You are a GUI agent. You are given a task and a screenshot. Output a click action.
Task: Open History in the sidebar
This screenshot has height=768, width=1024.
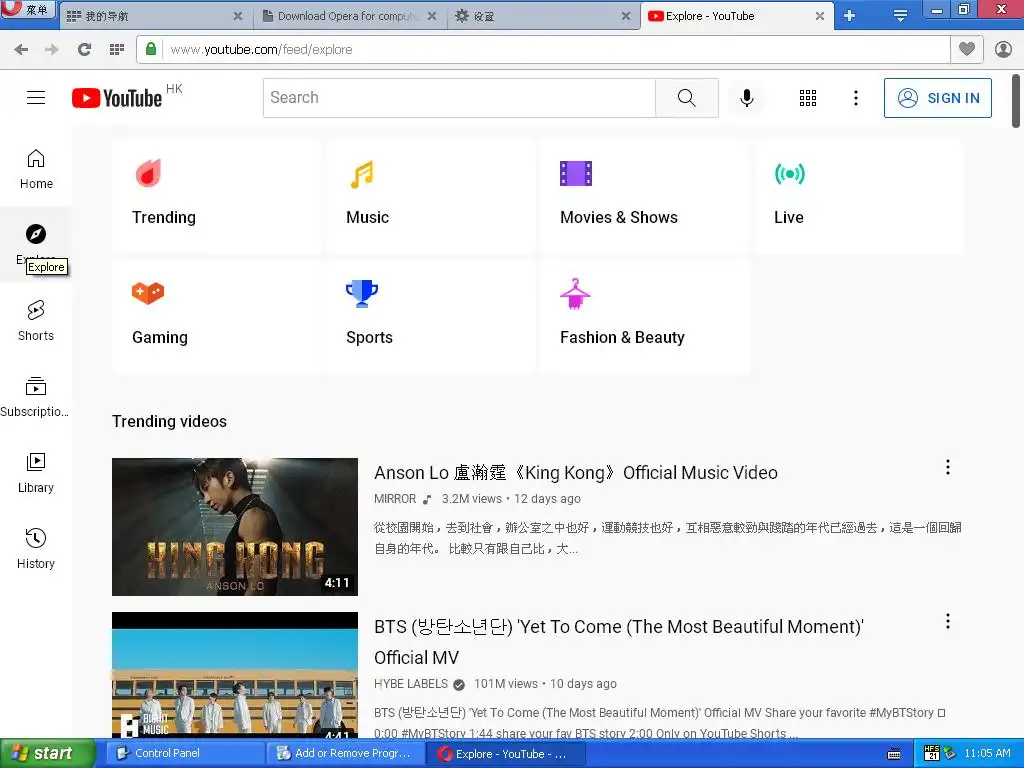click(36, 549)
